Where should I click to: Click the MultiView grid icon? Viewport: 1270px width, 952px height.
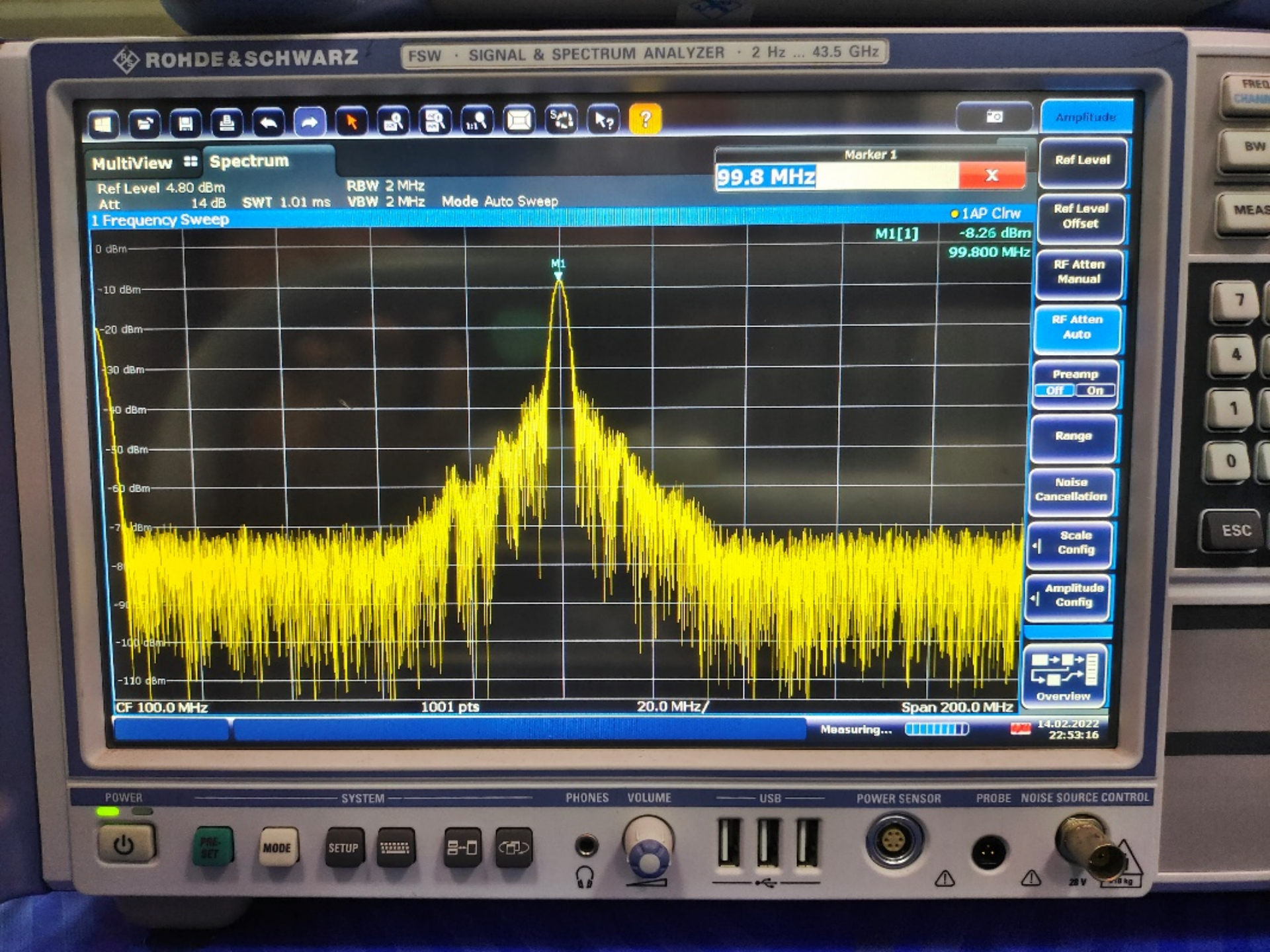tap(190, 161)
